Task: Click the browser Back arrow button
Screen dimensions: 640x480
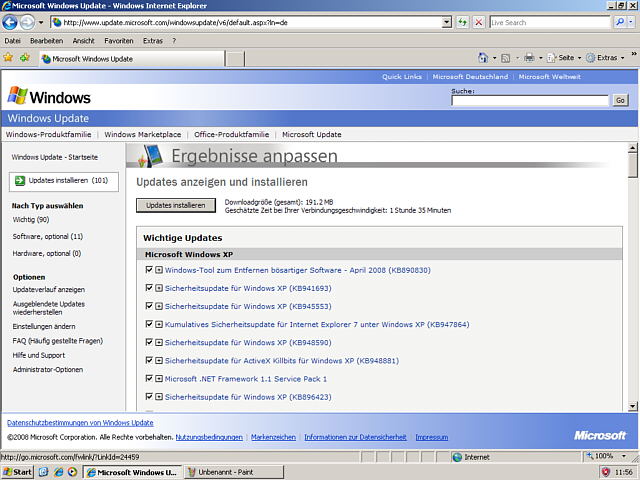Action: 10,22
